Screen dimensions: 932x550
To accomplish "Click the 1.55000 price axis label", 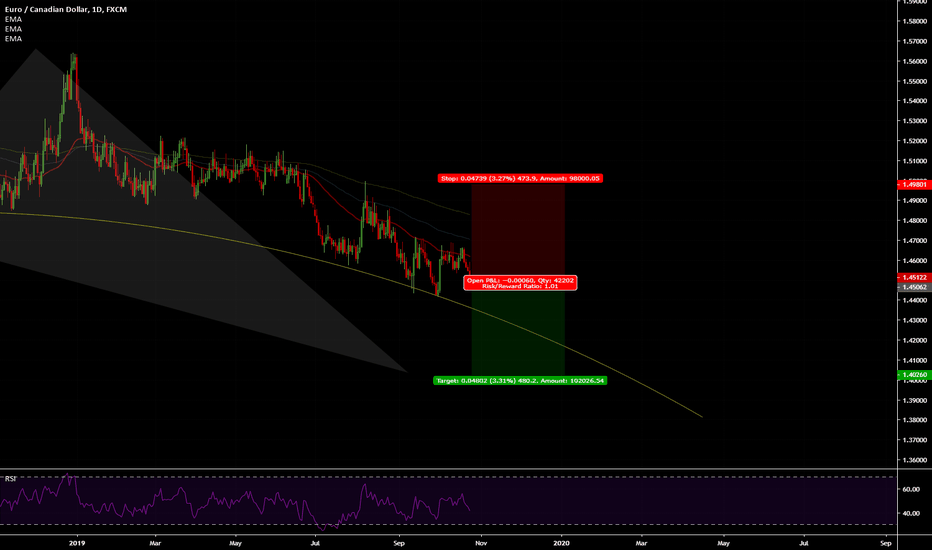I will point(915,81).
